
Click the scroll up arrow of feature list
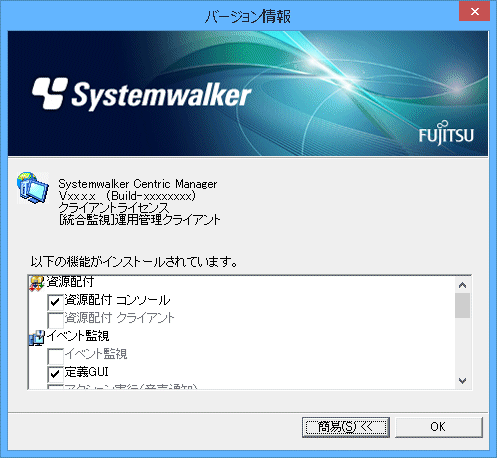coord(462,285)
